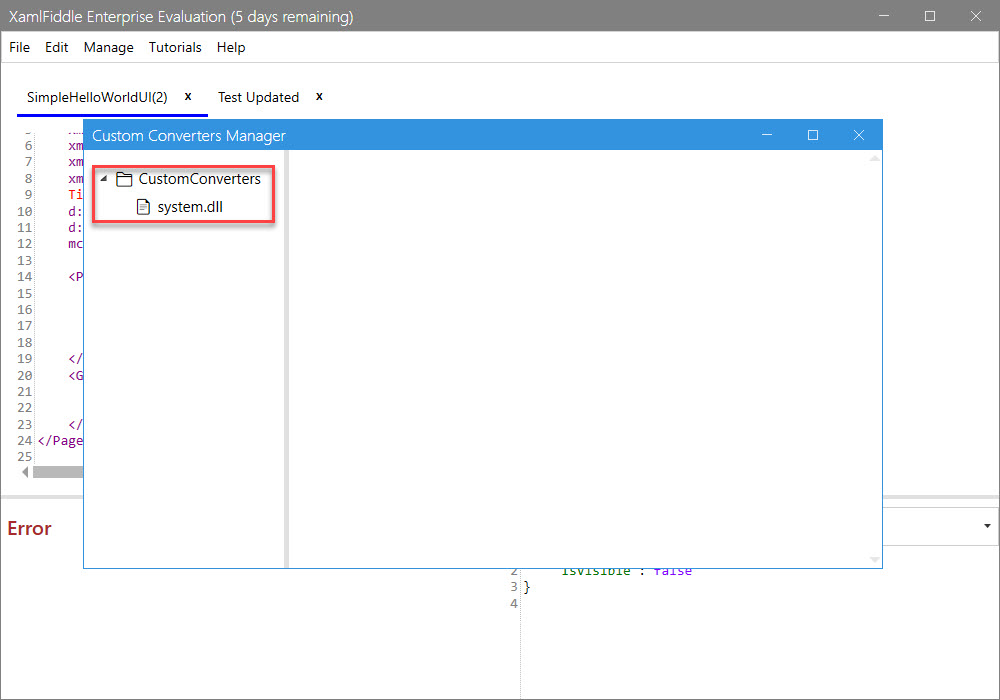Click the closing brace on line 3
The width and height of the screenshot is (1000, 700).
[x=527, y=587]
